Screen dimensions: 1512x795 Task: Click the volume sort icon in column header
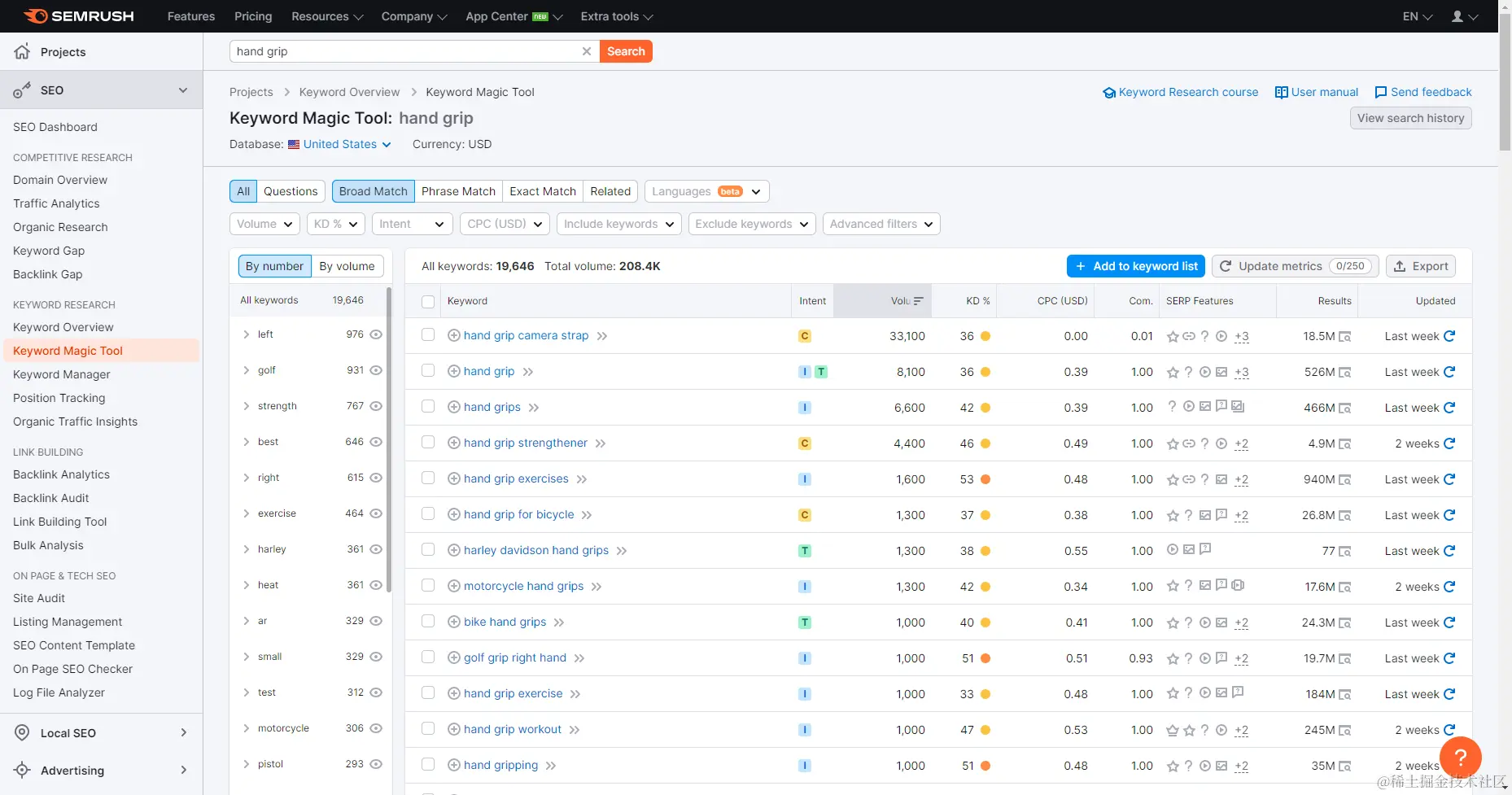click(918, 301)
